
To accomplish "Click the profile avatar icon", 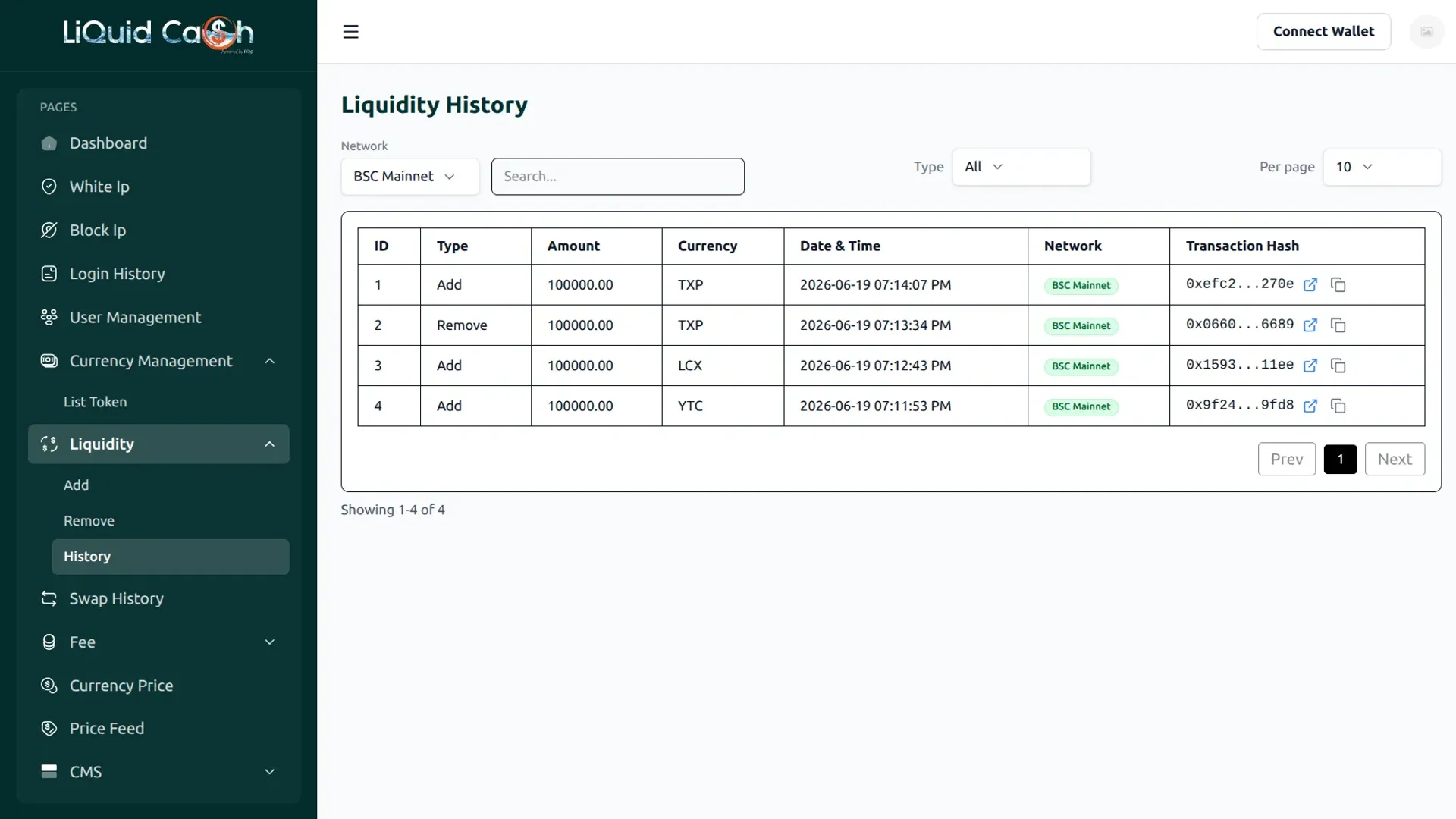I will [x=1426, y=32].
